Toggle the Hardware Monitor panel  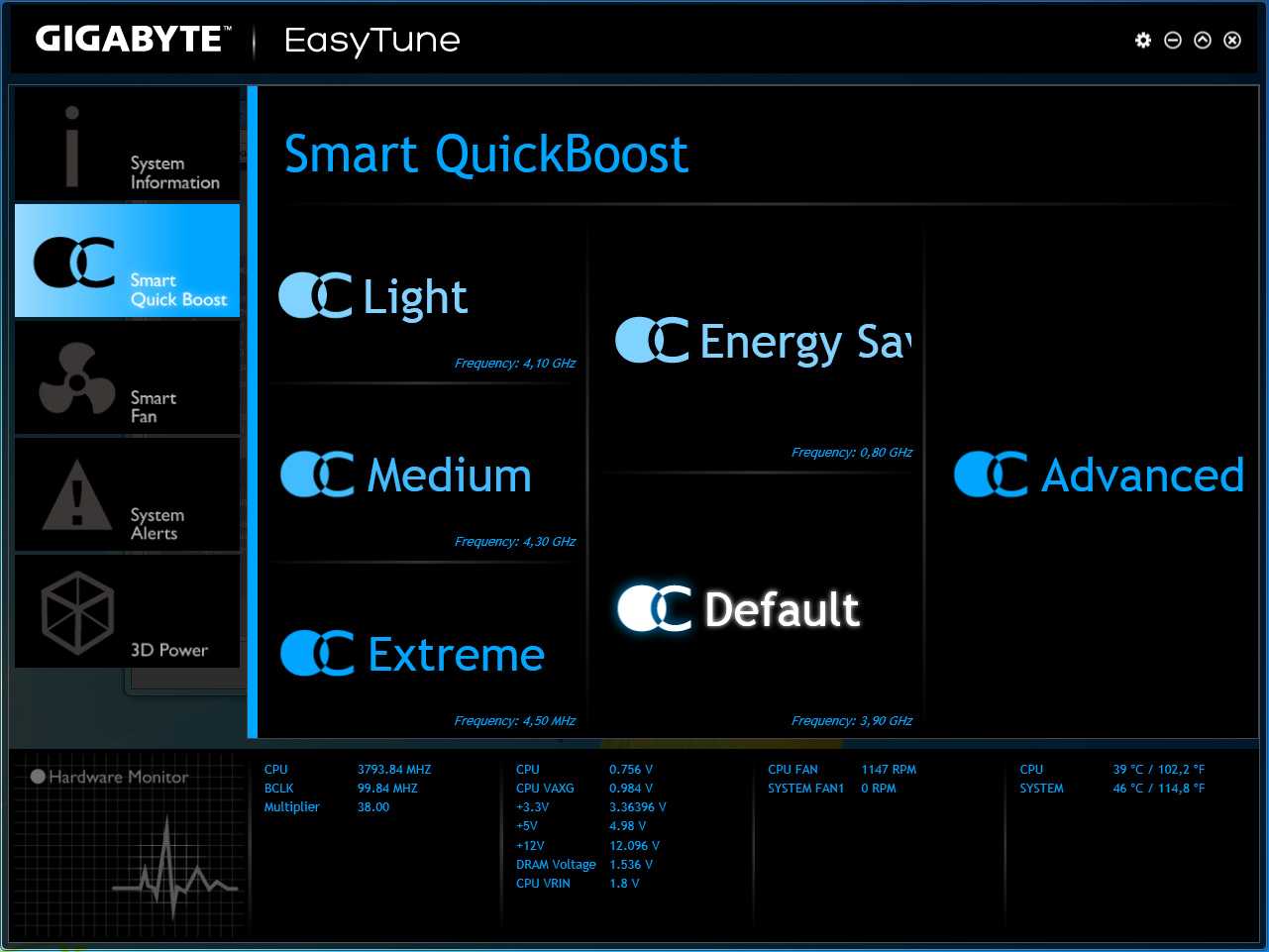click(109, 777)
